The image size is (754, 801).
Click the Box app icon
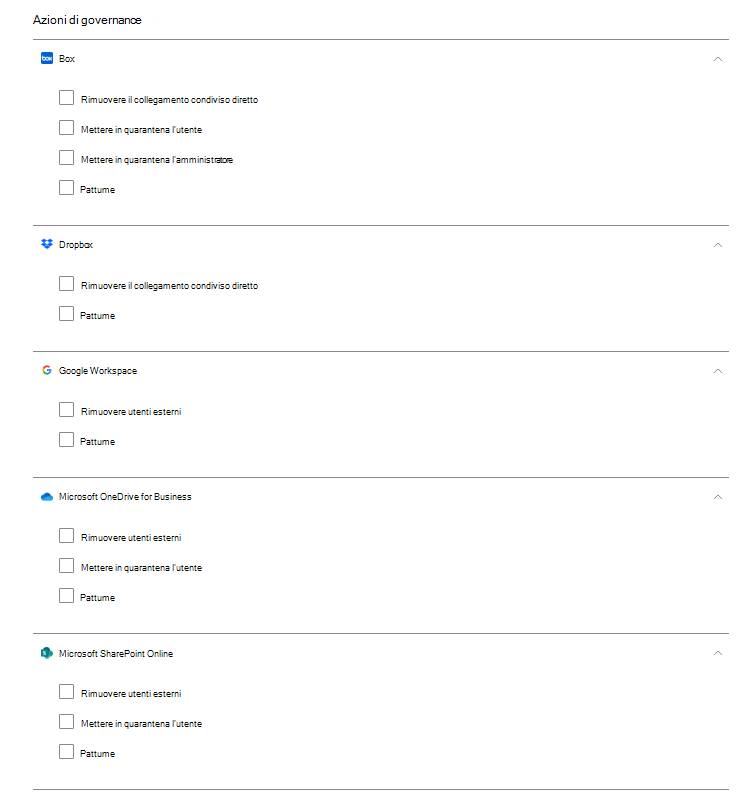46,59
